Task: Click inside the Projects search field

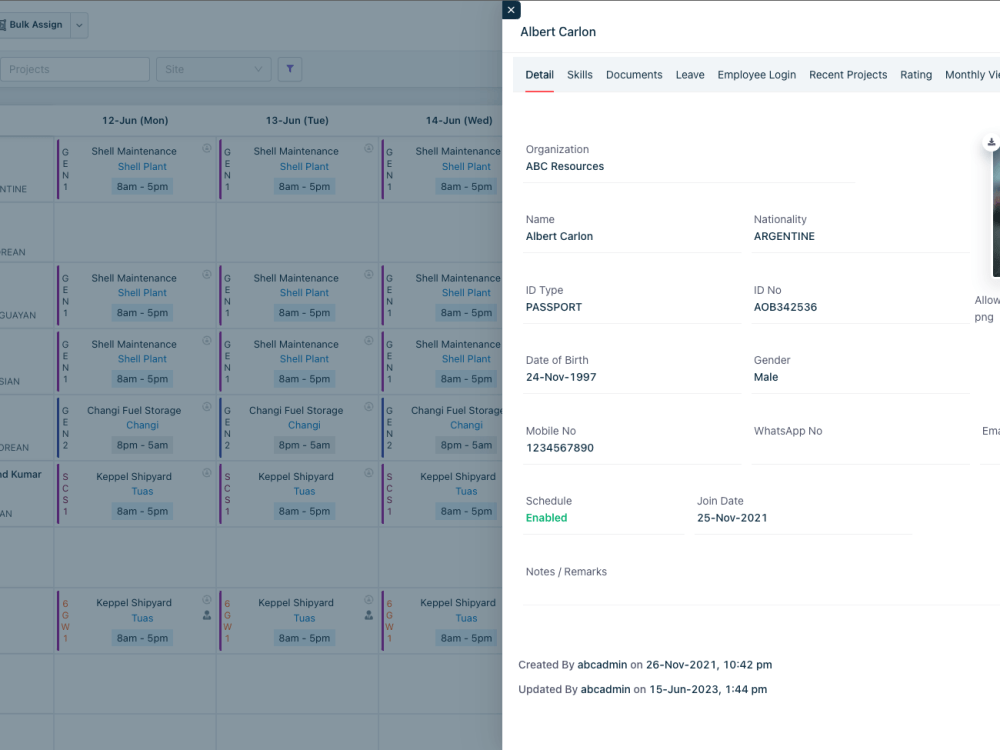Action: (75, 69)
